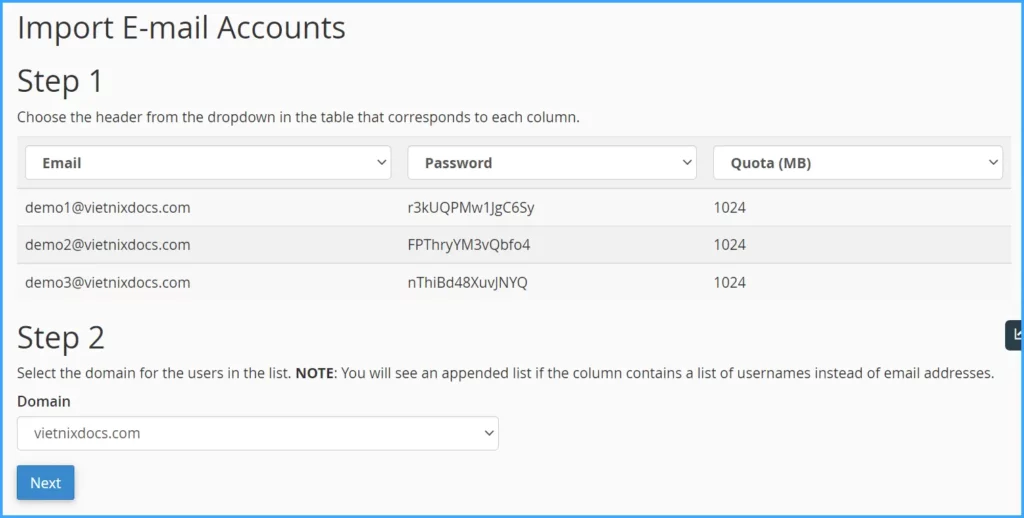Click the 1024 quota for demo2
Screen dimensions: 1024x518
click(730, 245)
